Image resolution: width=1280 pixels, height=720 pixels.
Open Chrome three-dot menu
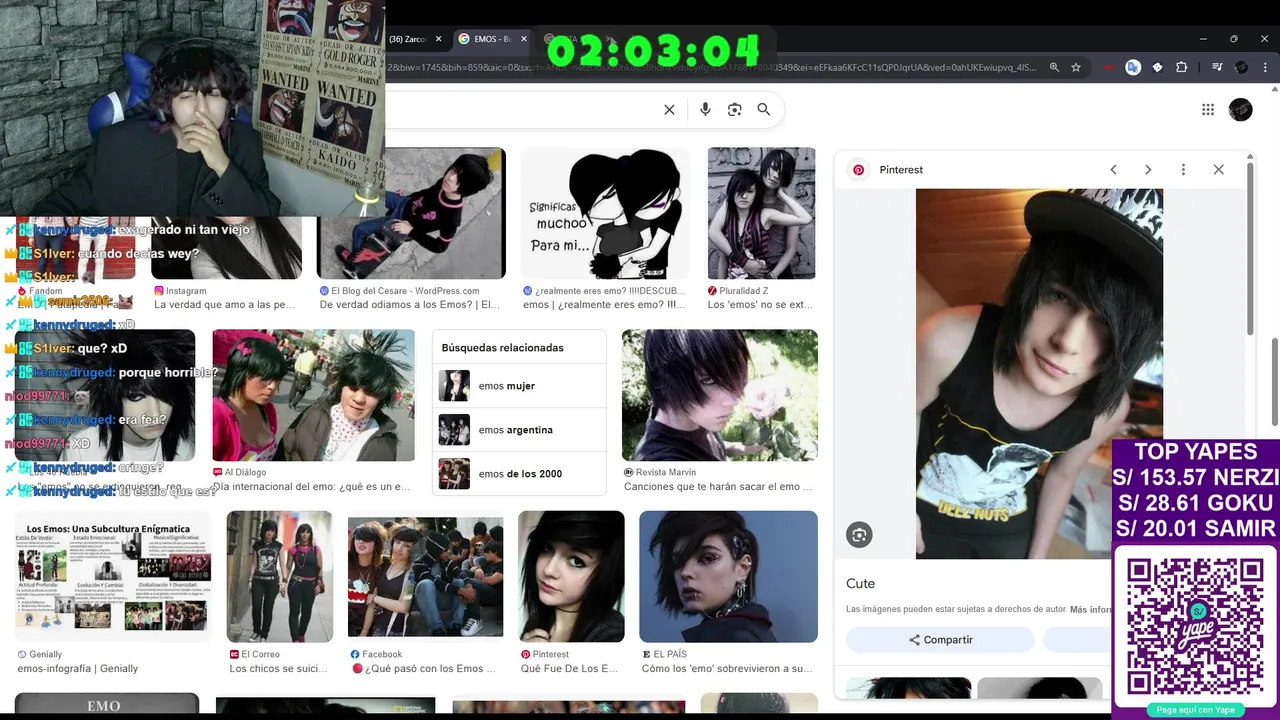point(1265,67)
